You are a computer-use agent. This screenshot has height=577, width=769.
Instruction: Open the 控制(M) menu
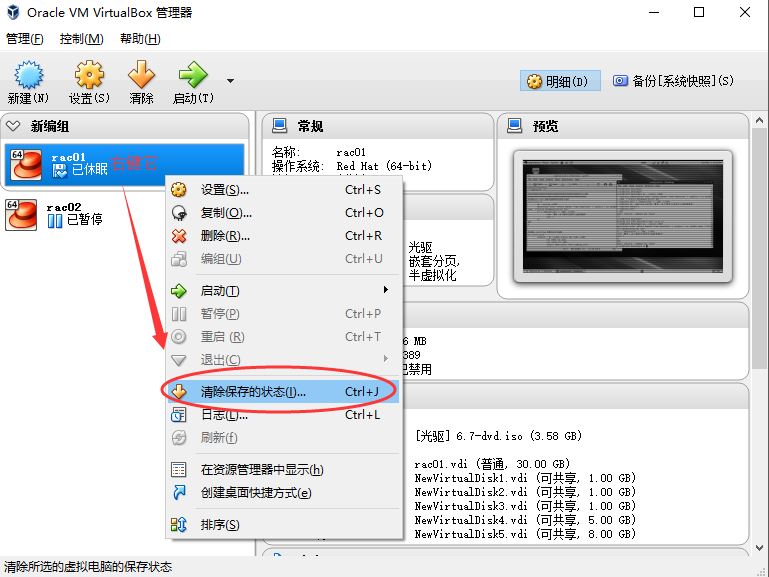pyautogui.click(x=81, y=39)
